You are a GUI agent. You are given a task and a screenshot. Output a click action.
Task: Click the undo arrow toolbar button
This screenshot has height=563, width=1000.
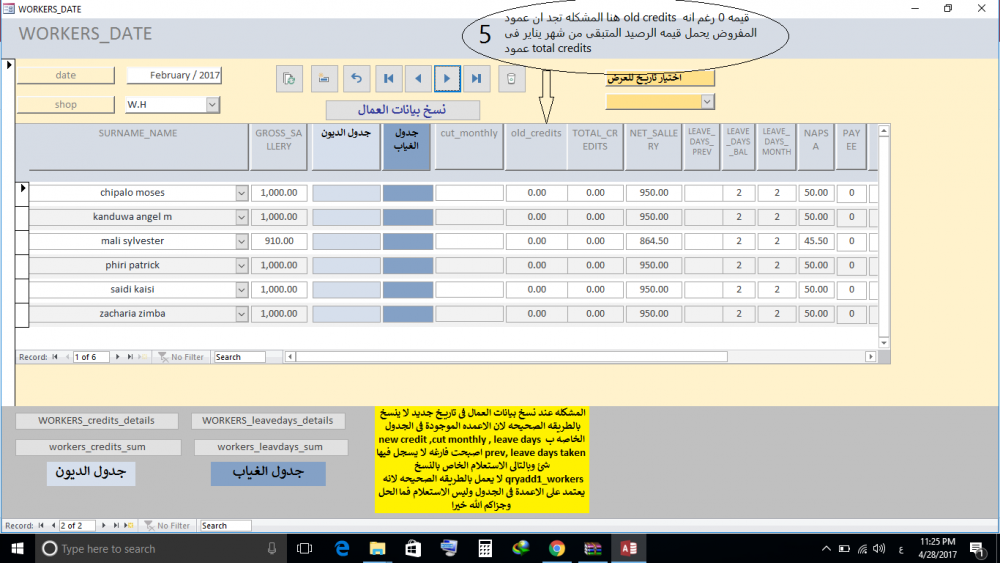355,77
